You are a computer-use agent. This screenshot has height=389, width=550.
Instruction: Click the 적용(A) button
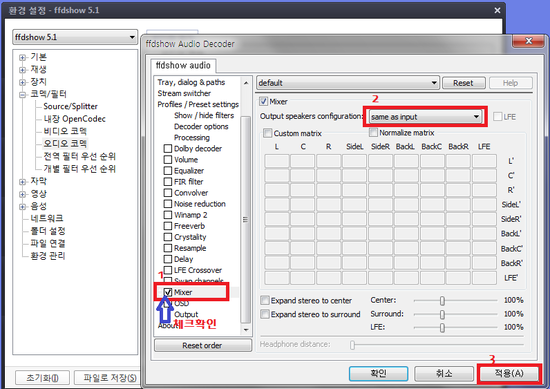[509, 373]
